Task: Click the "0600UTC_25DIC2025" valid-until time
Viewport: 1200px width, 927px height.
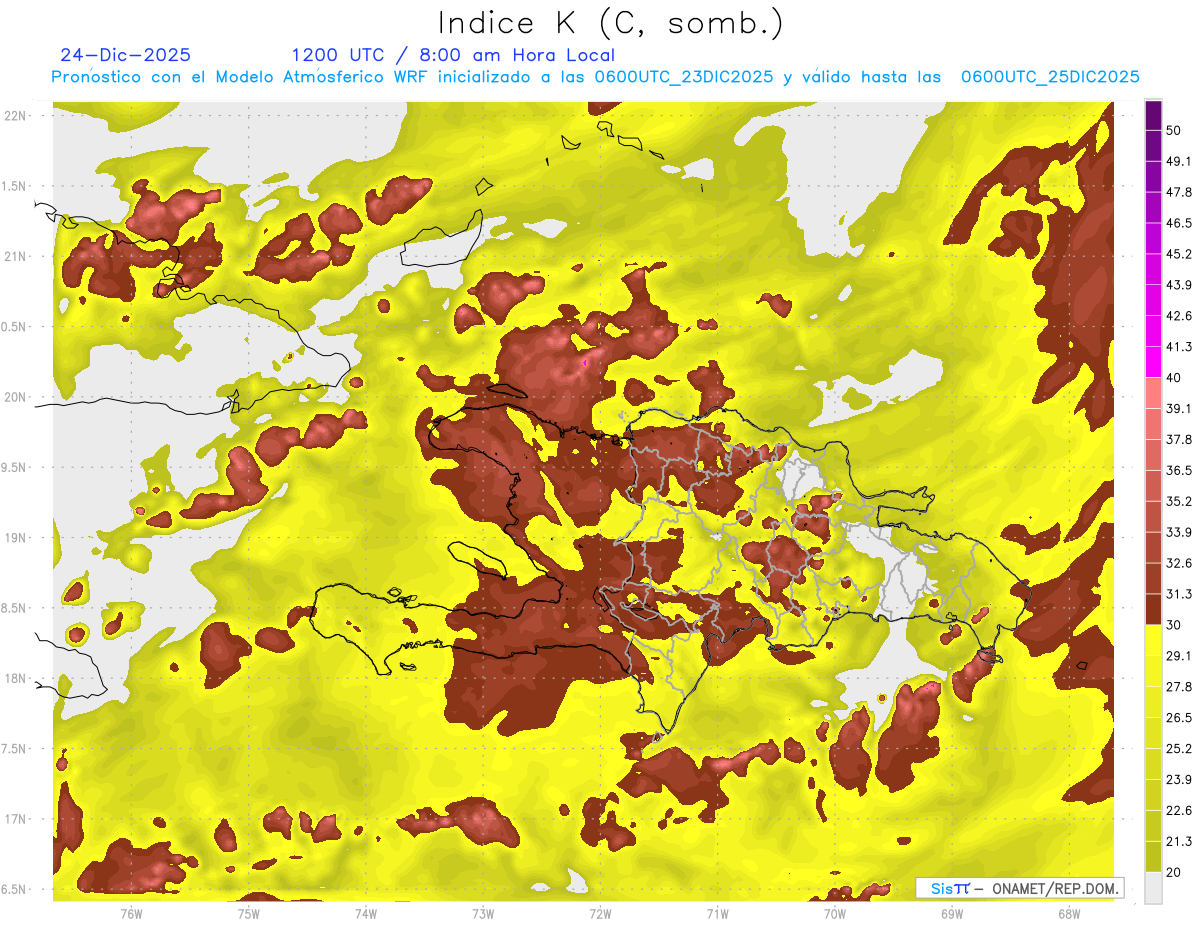Action: [1051, 77]
